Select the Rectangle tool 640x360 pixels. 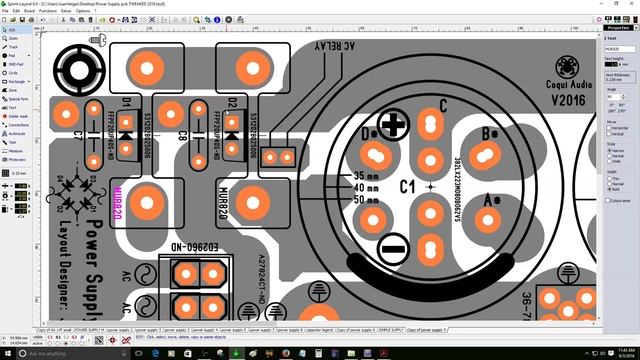pos(13,82)
